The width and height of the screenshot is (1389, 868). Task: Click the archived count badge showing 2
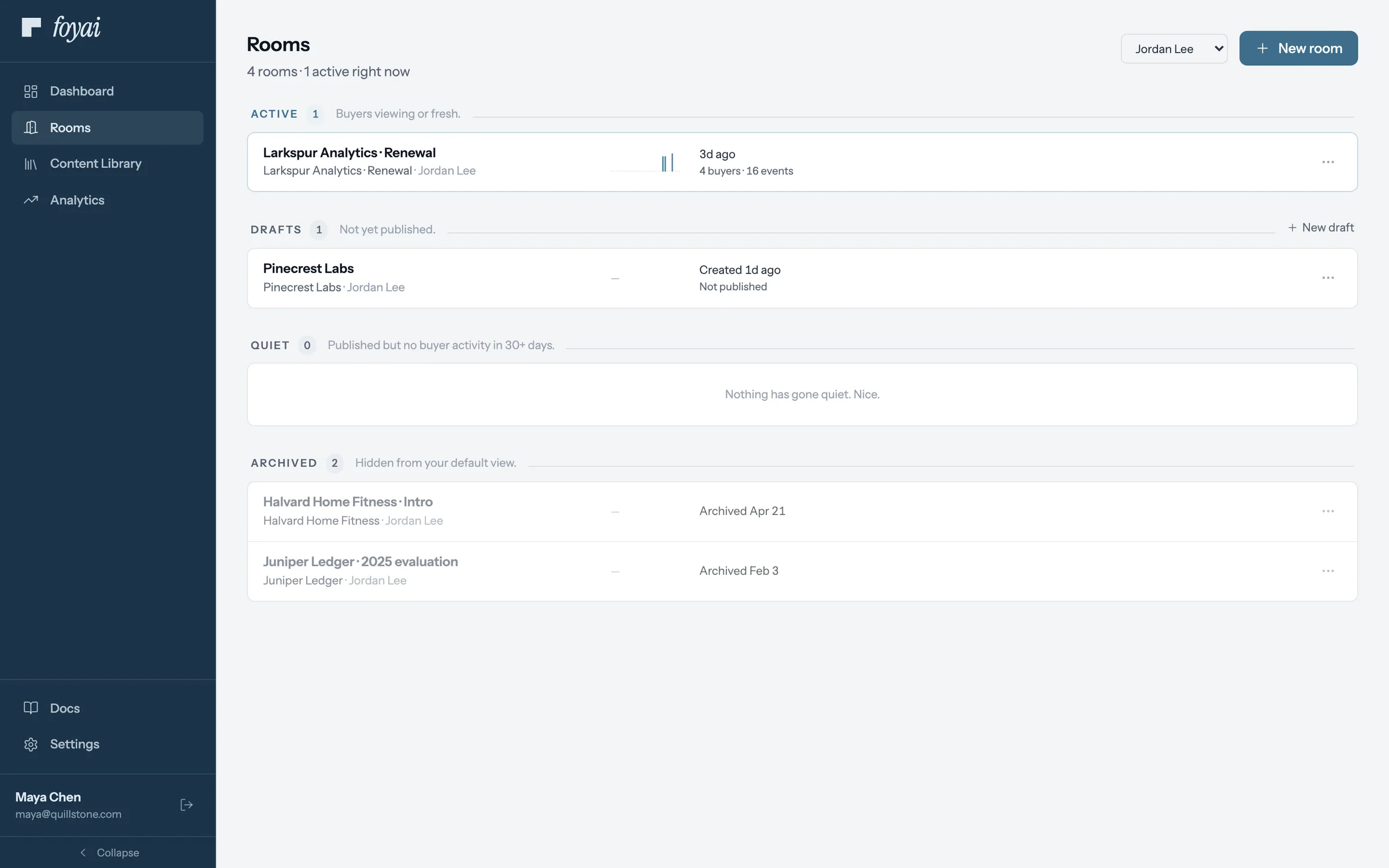point(335,463)
